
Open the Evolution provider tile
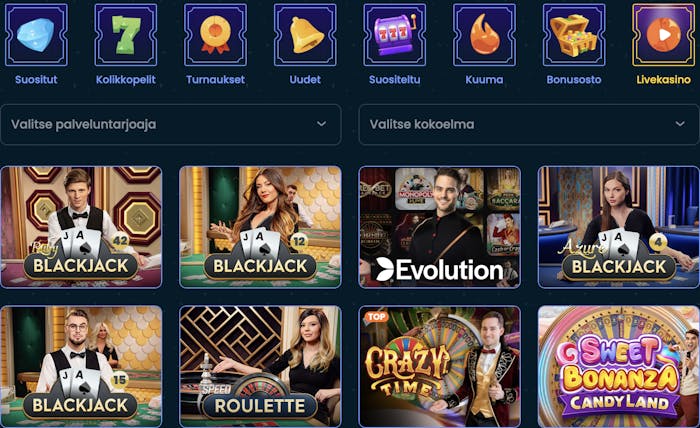[x=440, y=227]
